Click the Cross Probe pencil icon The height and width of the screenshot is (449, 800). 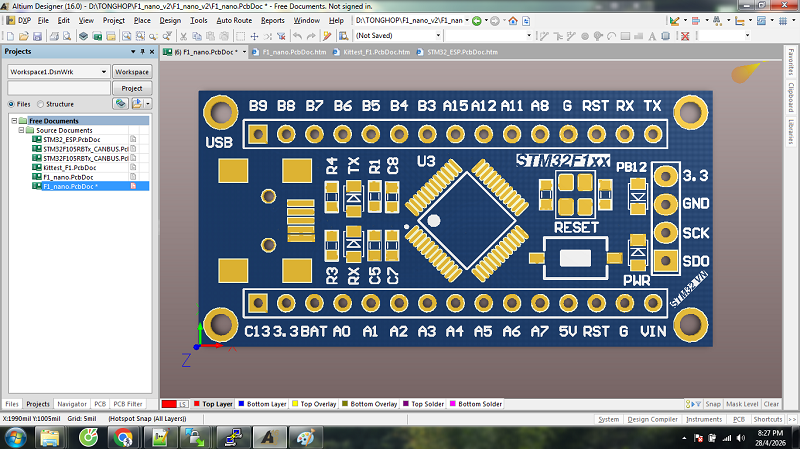point(327,36)
